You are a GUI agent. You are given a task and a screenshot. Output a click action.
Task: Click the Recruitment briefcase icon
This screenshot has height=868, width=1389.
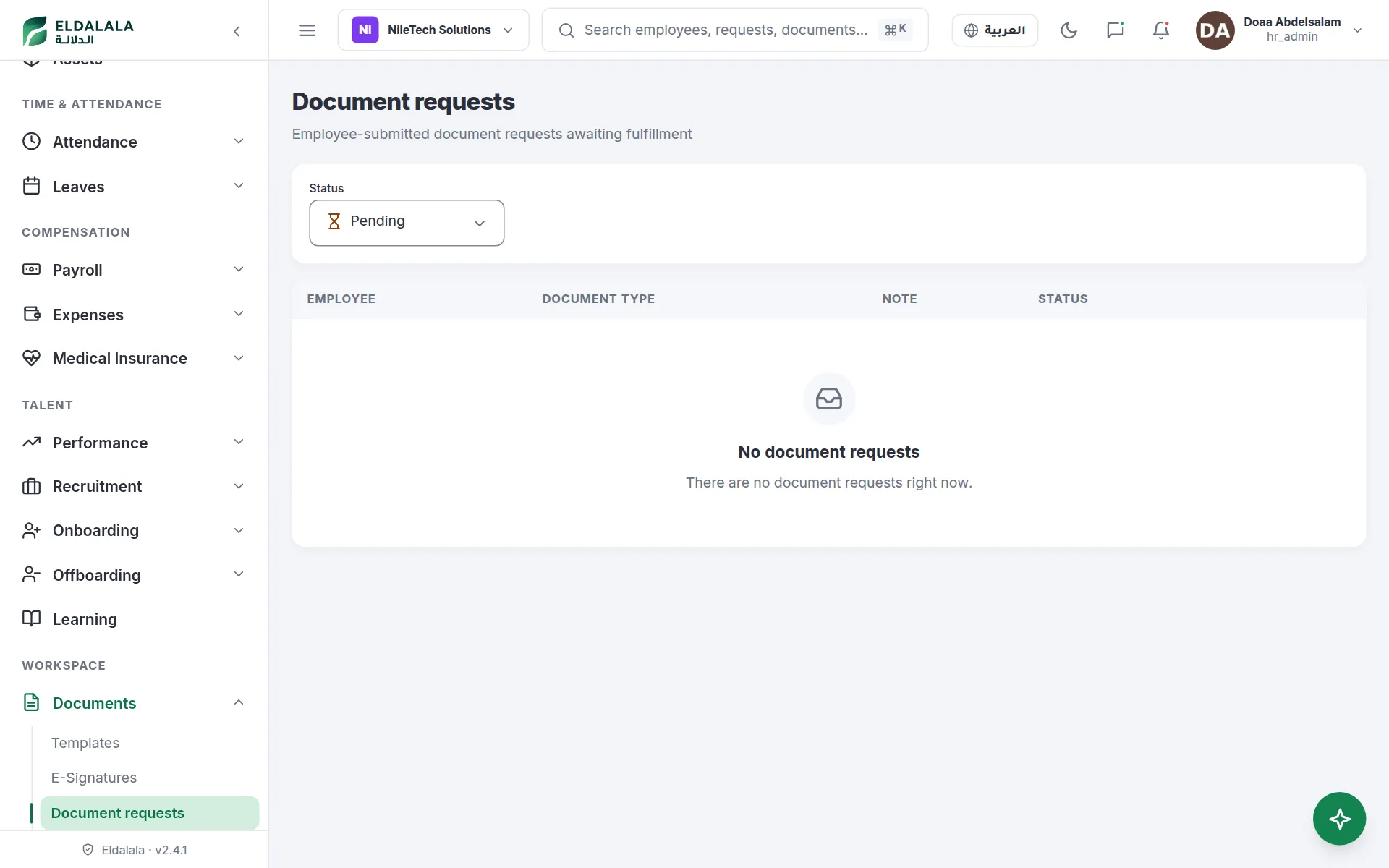(x=31, y=486)
